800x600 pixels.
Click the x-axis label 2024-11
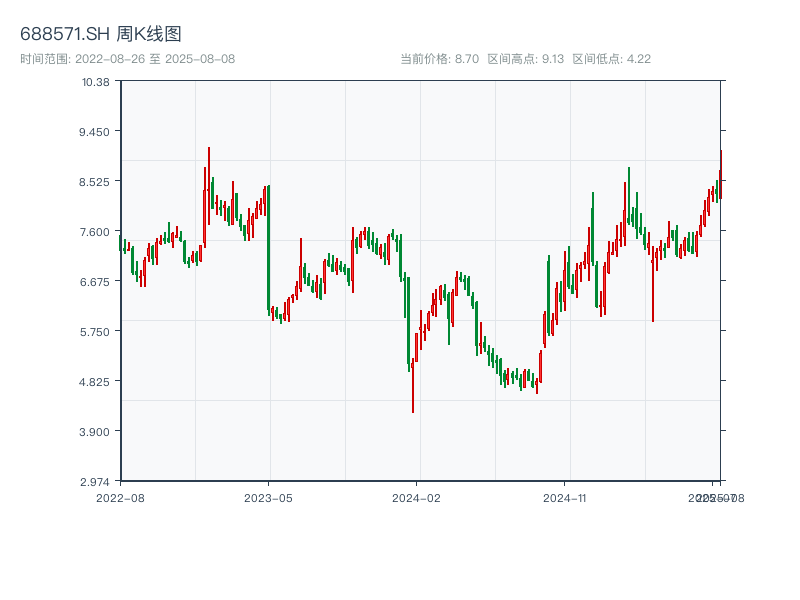click(564, 498)
